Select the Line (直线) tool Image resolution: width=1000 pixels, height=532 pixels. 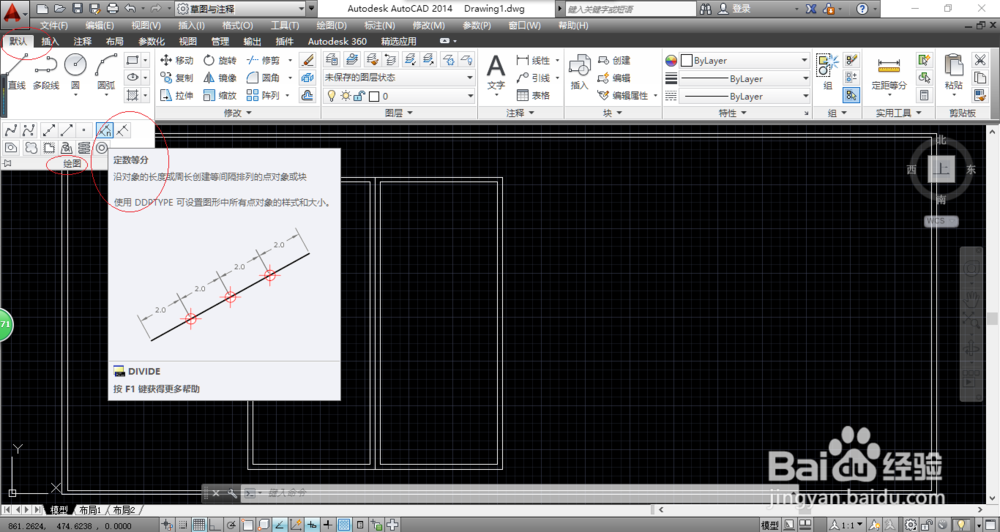(17, 72)
